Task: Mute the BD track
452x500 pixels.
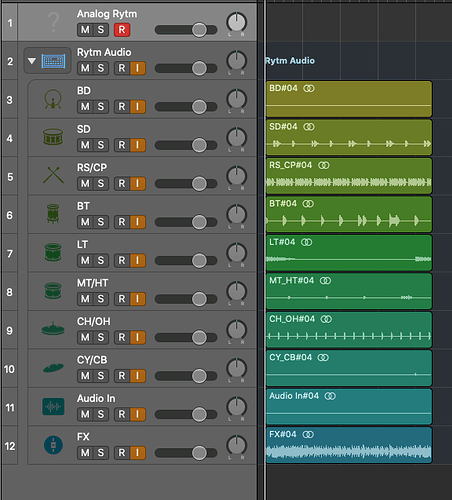Action: 85,107
